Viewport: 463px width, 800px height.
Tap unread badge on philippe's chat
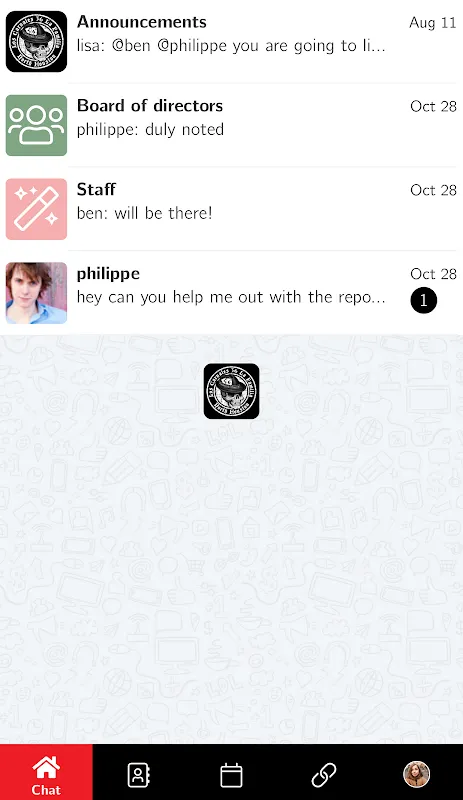point(424,301)
